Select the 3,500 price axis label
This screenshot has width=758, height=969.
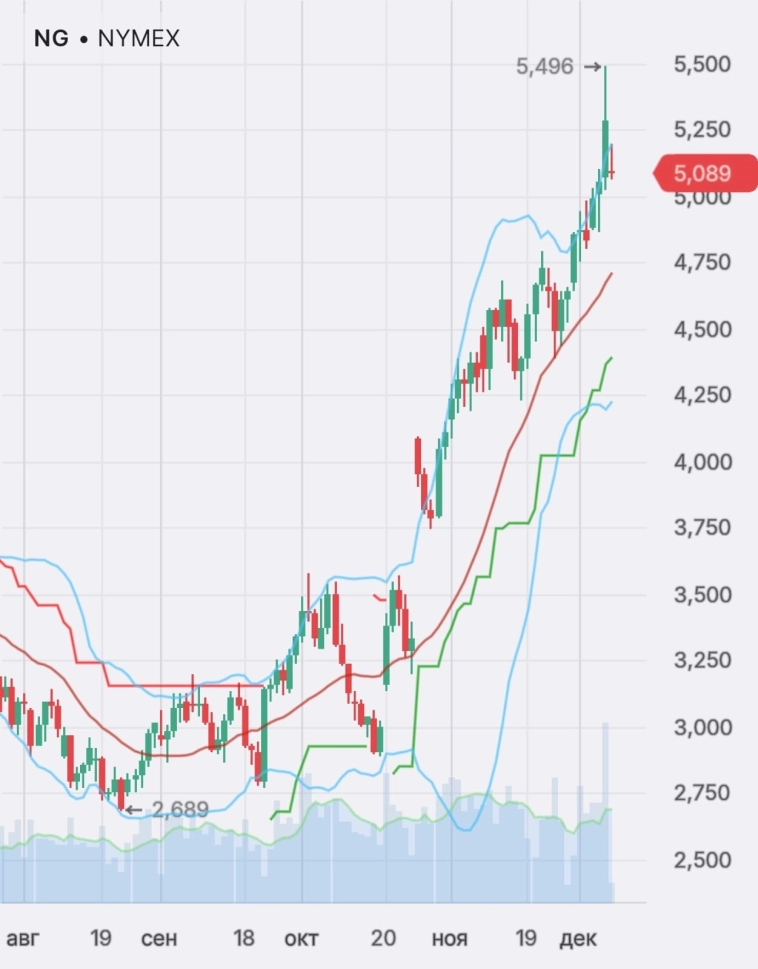click(x=702, y=595)
